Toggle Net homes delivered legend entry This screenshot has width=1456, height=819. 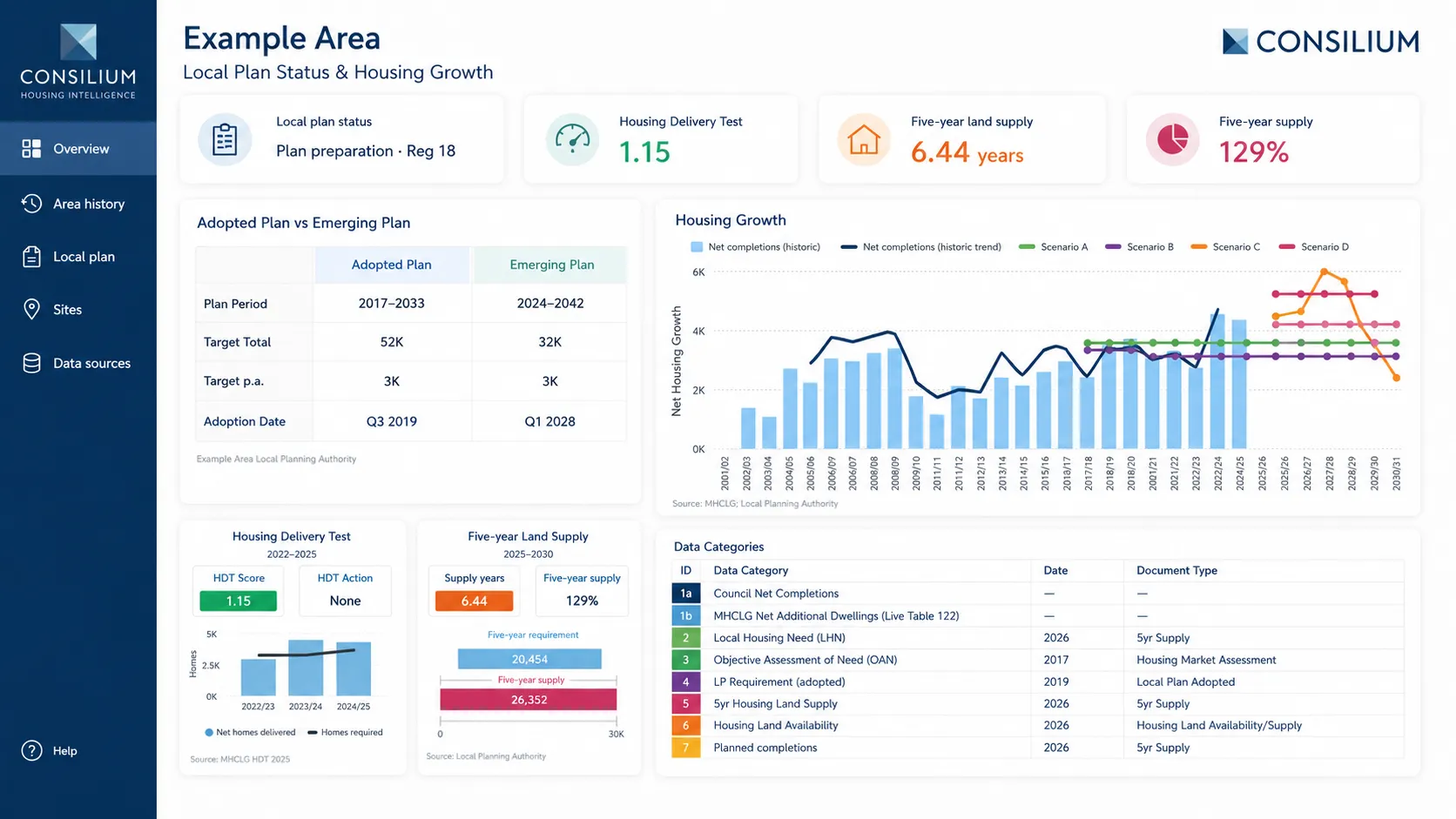click(x=250, y=733)
